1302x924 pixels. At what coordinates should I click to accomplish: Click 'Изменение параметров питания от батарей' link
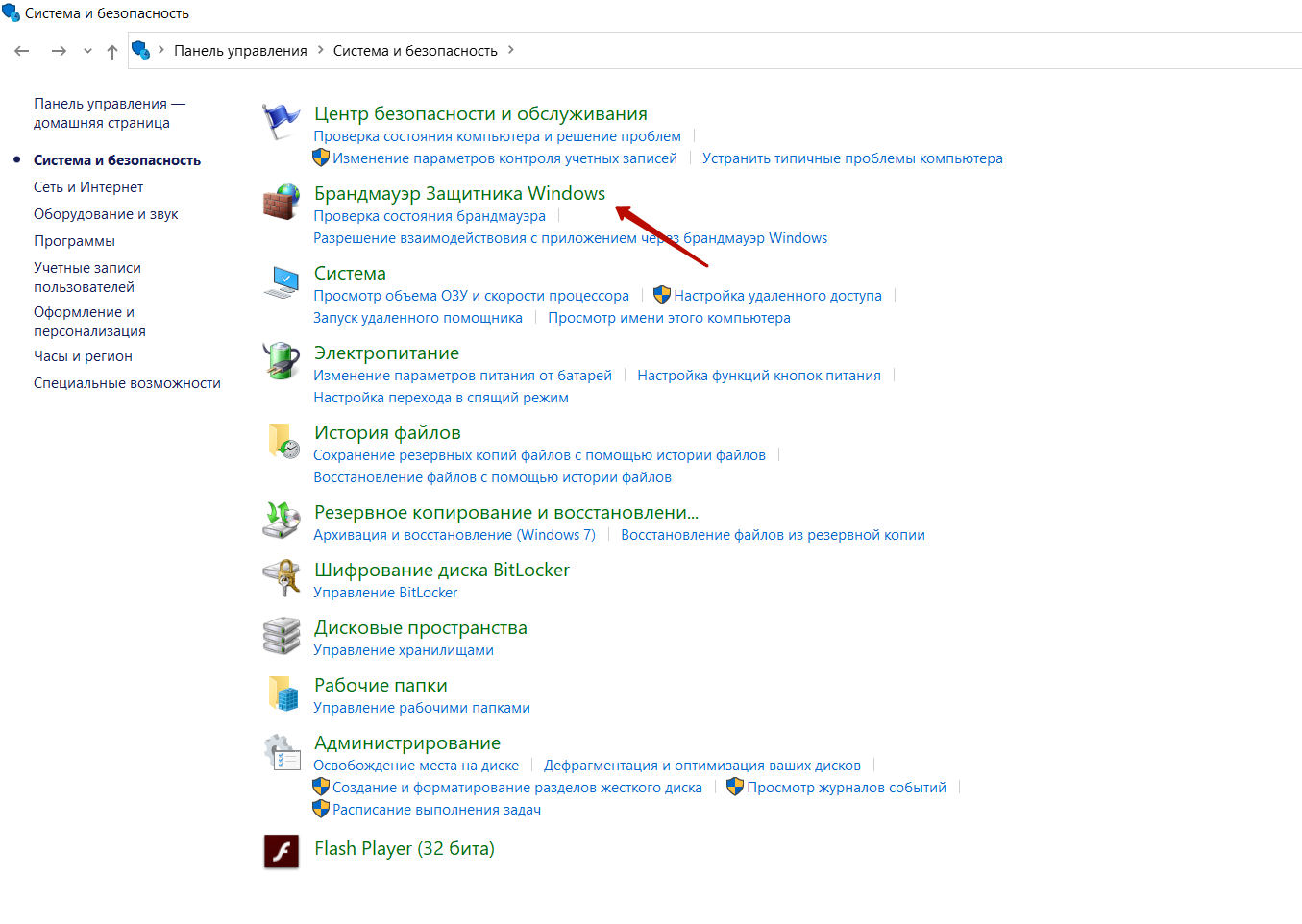pyautogui.click(x=462, y=376)
